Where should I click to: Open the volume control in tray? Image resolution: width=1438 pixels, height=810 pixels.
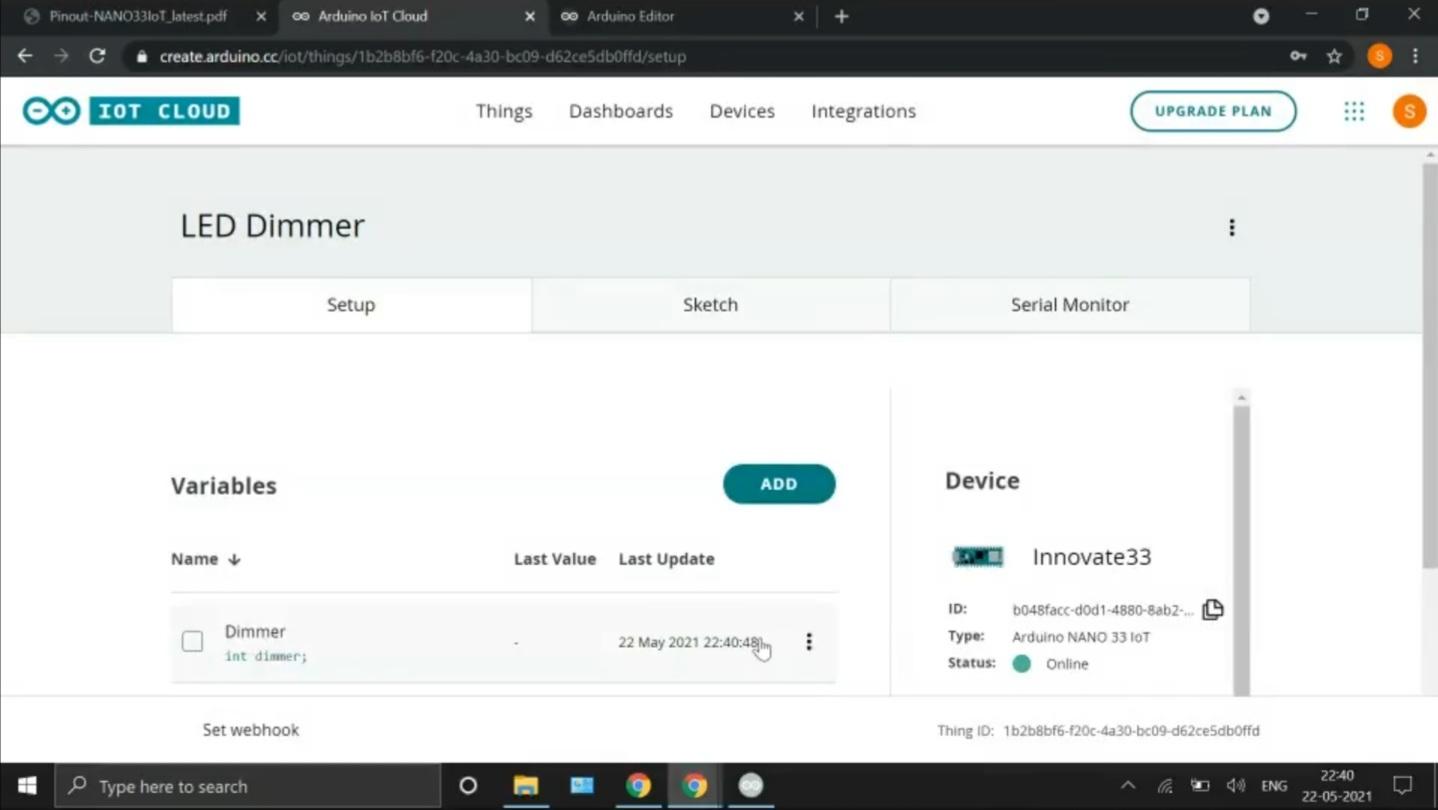click(1236, 786)
